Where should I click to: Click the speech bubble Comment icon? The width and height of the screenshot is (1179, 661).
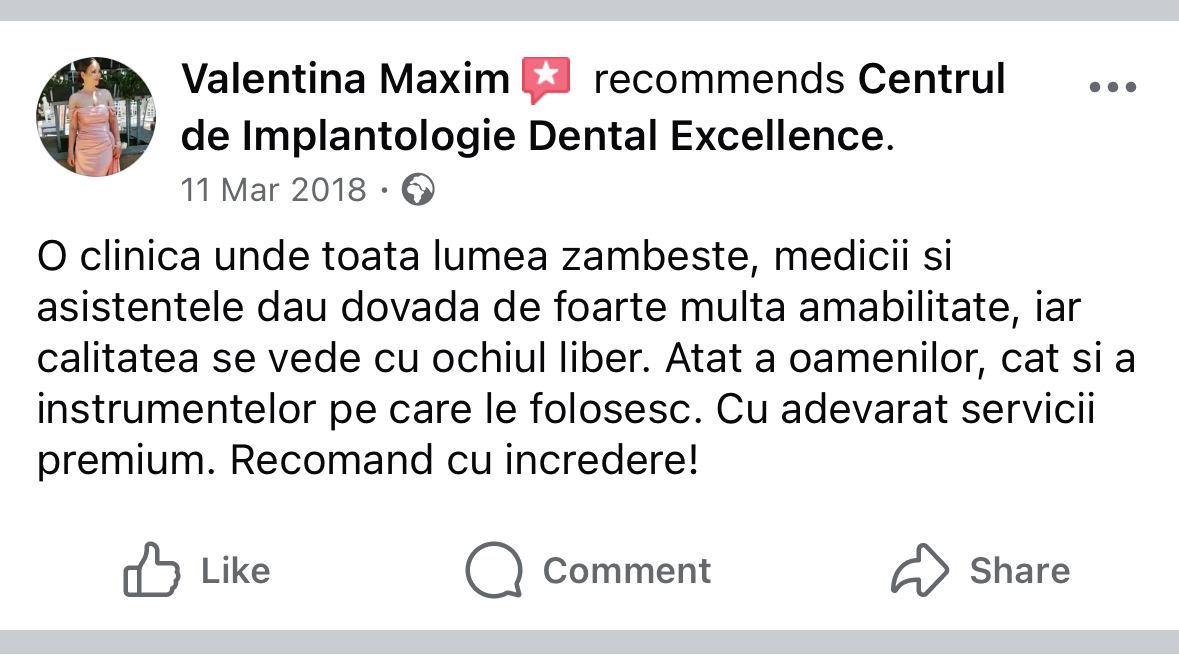point(494,569)
